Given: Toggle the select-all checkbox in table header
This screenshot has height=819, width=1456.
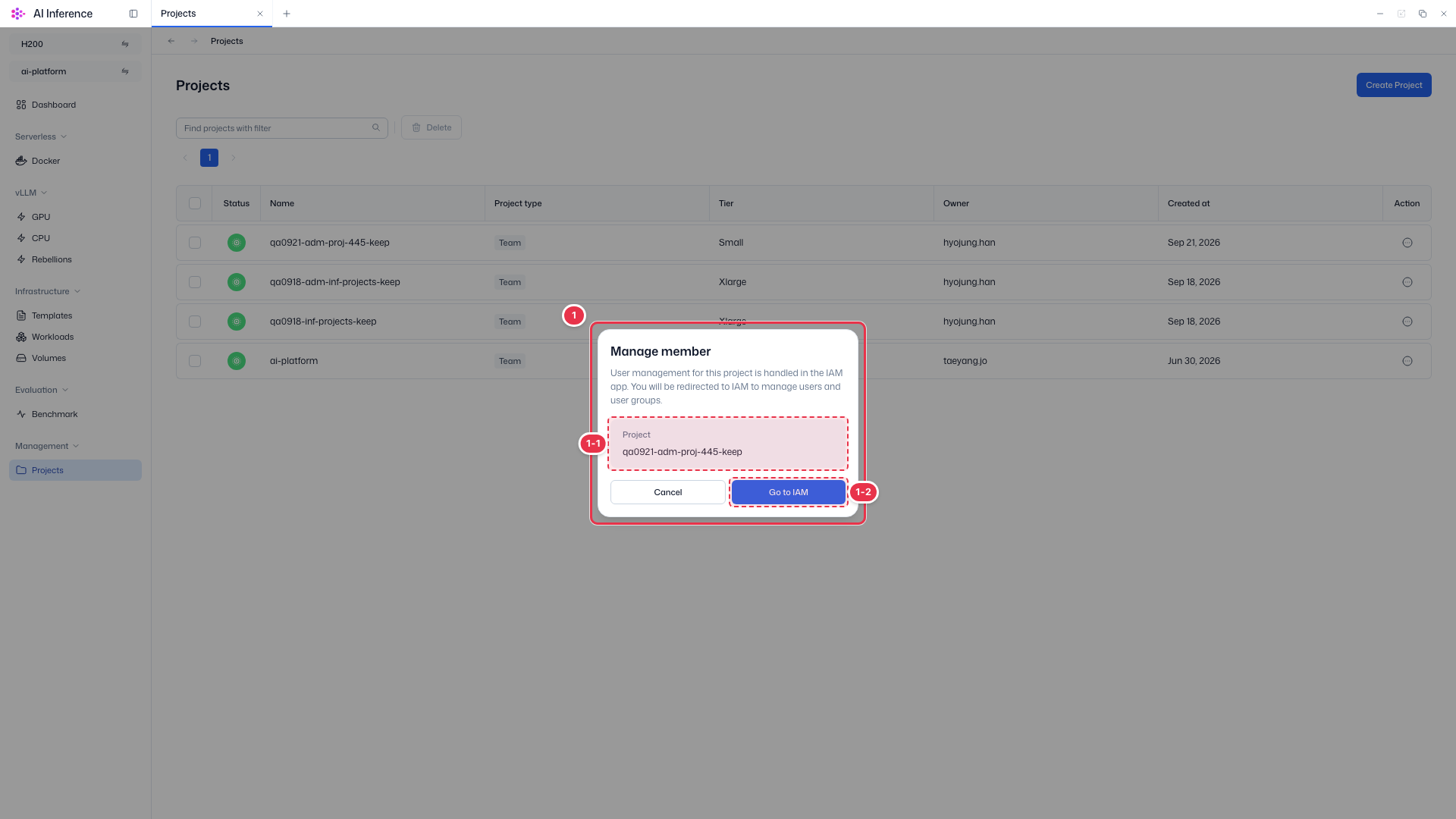Looking at the screenshot, I should (x=195, y=203).
